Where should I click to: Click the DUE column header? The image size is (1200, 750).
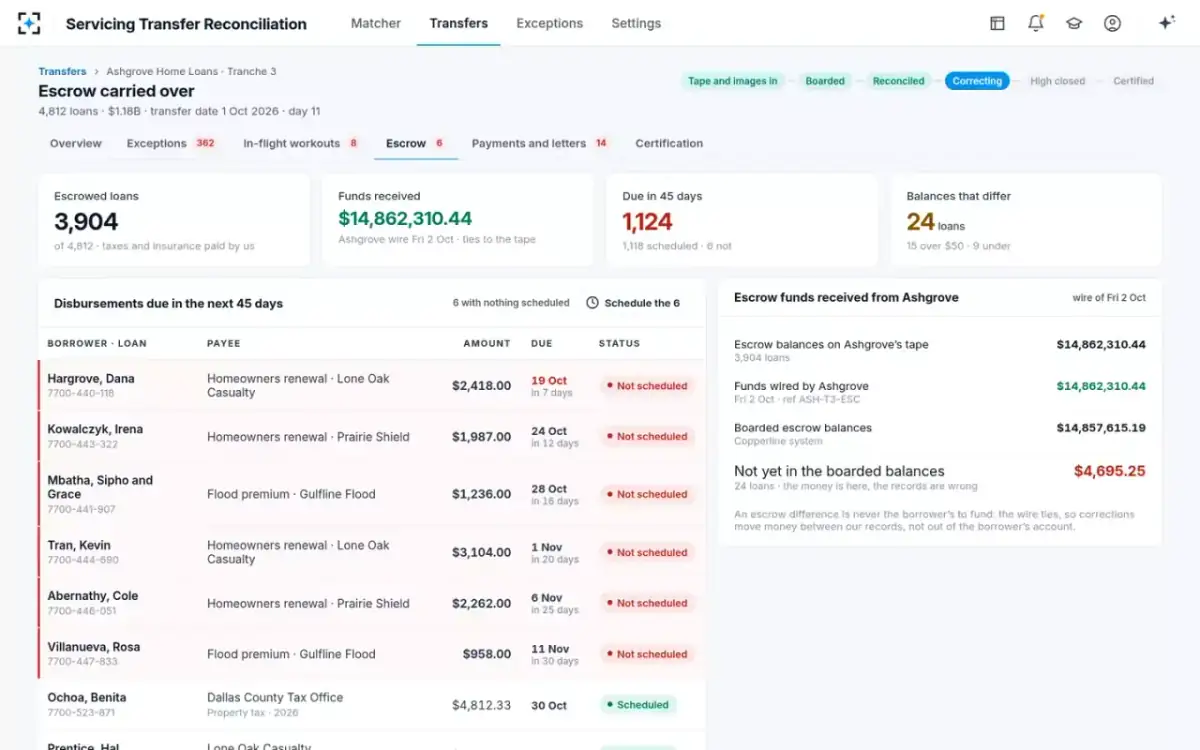(542, 343)
